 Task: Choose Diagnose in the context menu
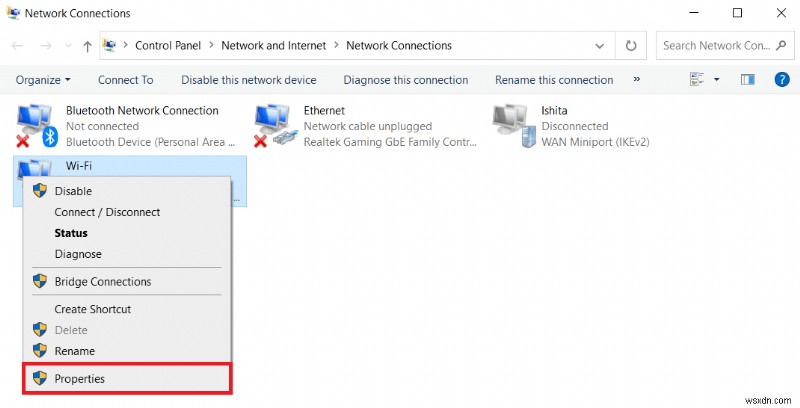point(127,254)
